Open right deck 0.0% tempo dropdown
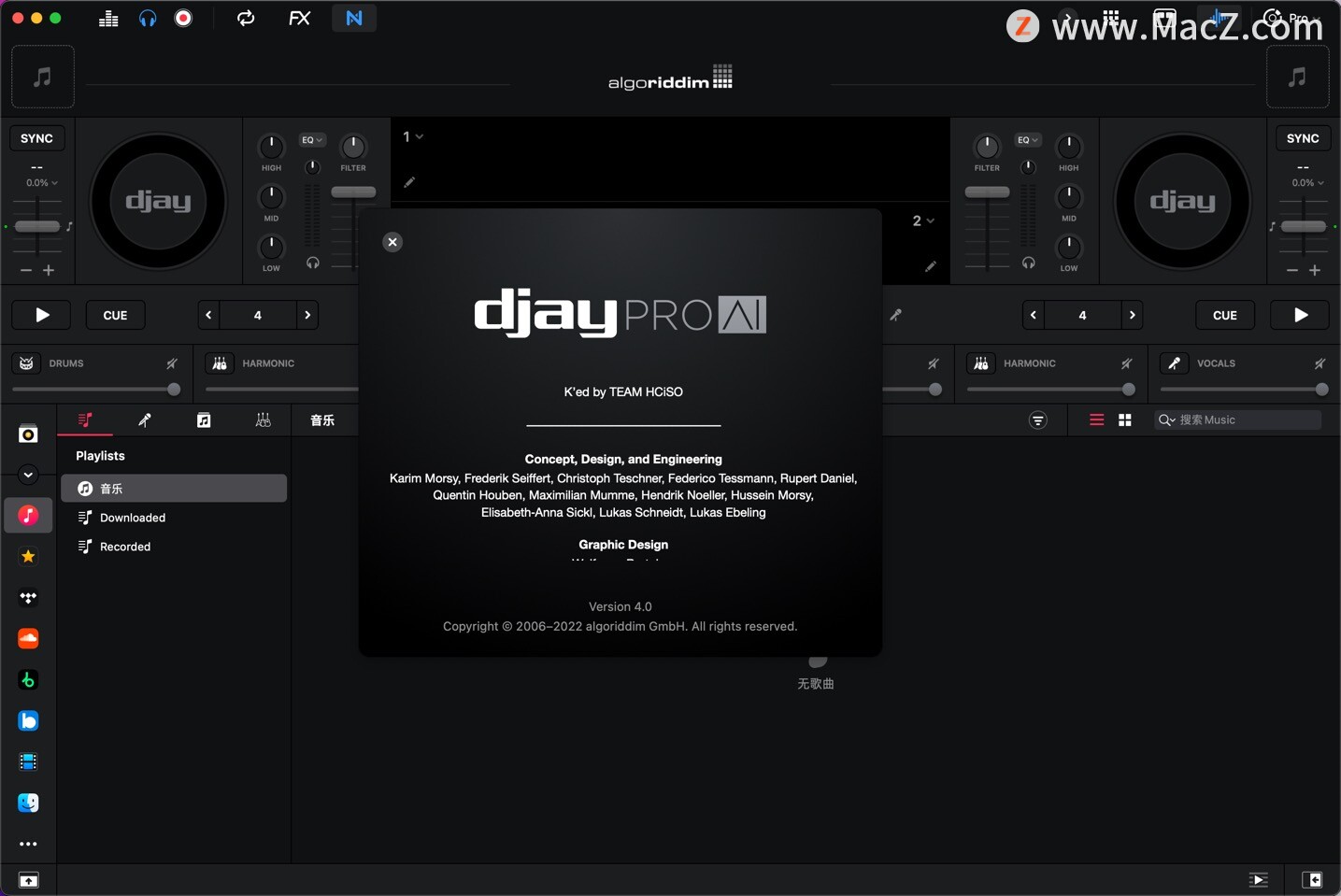 coord(1307,183)
